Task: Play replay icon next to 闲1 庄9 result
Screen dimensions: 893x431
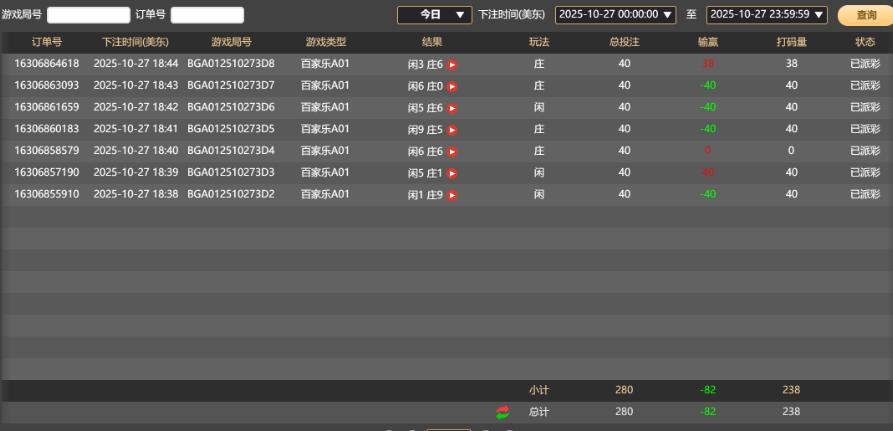Action: pyautogui.click(x=452, y=195)
